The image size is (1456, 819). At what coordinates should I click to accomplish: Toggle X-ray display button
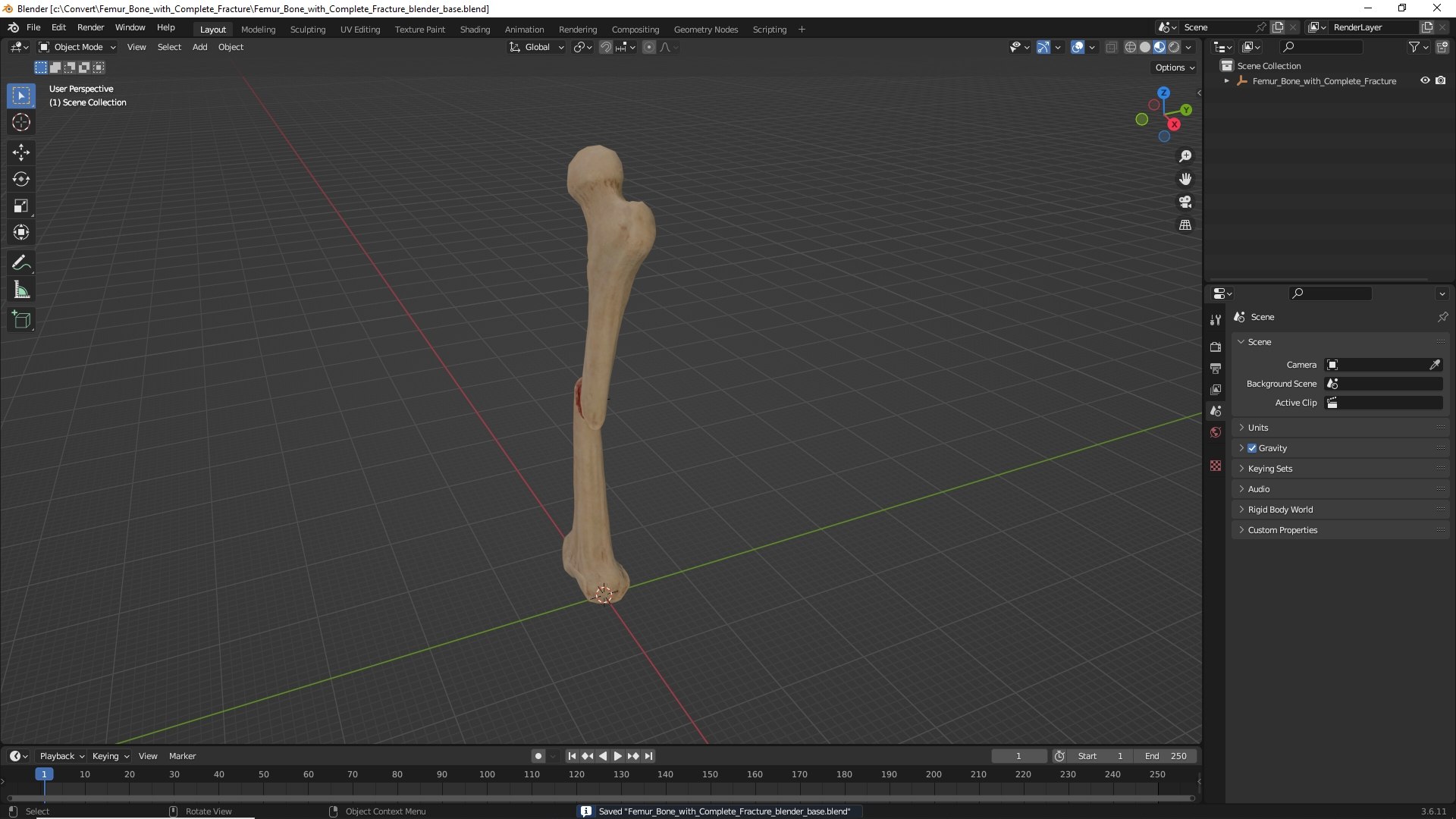(x=1111, y=47)
